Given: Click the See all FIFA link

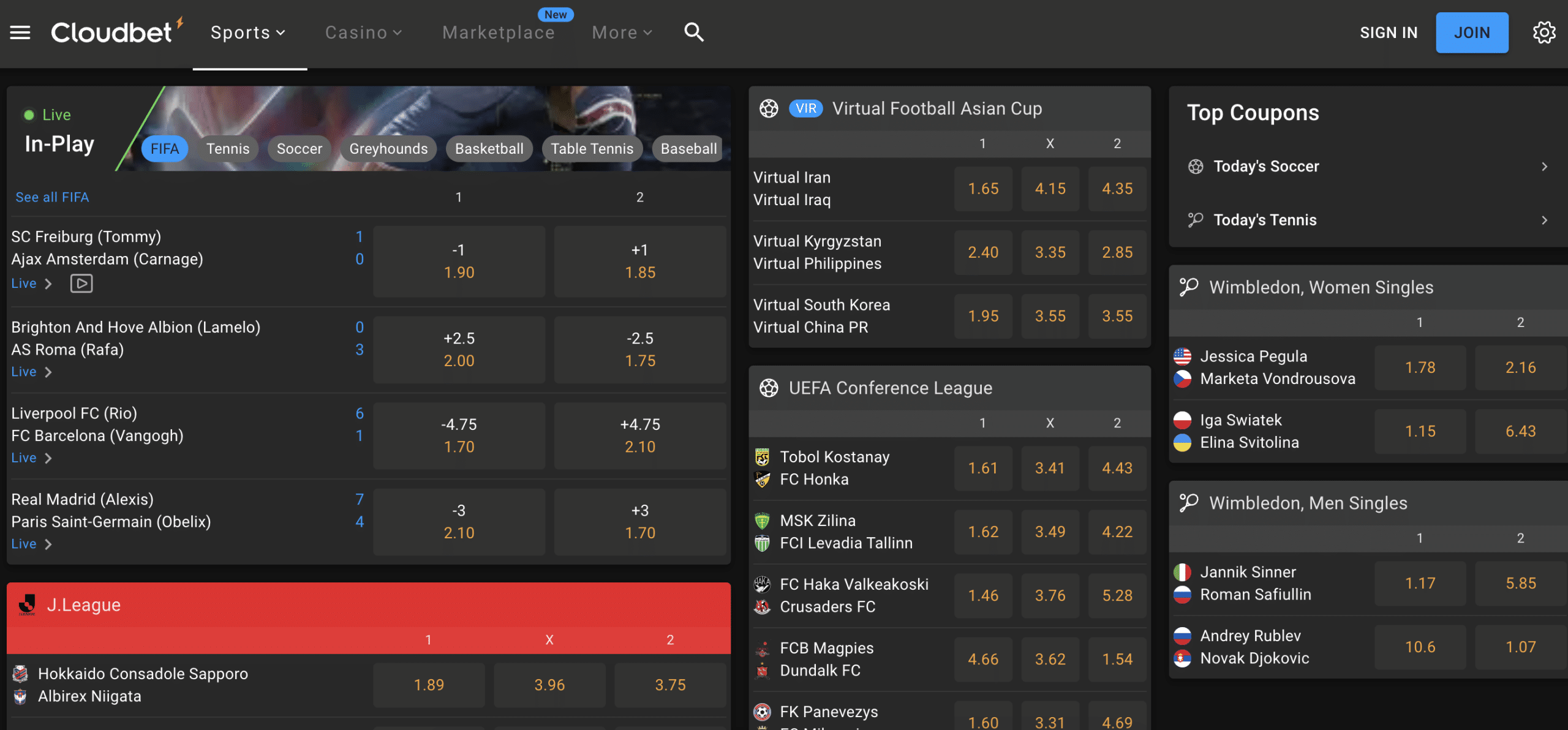Looking at the screenshot, I should (x=52, y=197).
